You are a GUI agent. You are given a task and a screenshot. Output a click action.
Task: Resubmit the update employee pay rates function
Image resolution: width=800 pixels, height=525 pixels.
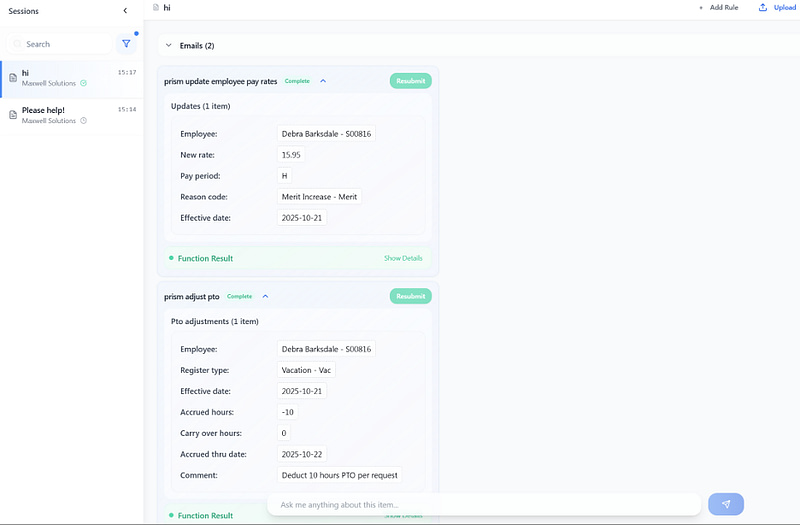(410, 81)
